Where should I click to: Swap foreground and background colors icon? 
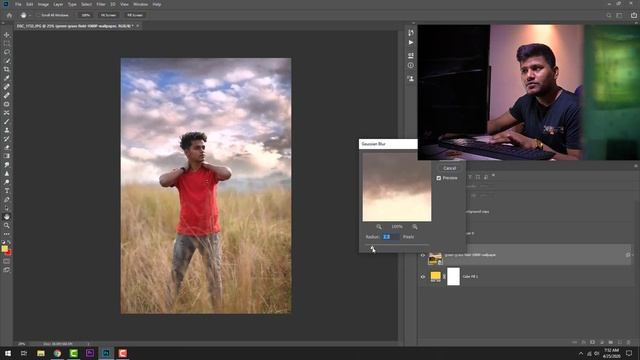point(9,242)
